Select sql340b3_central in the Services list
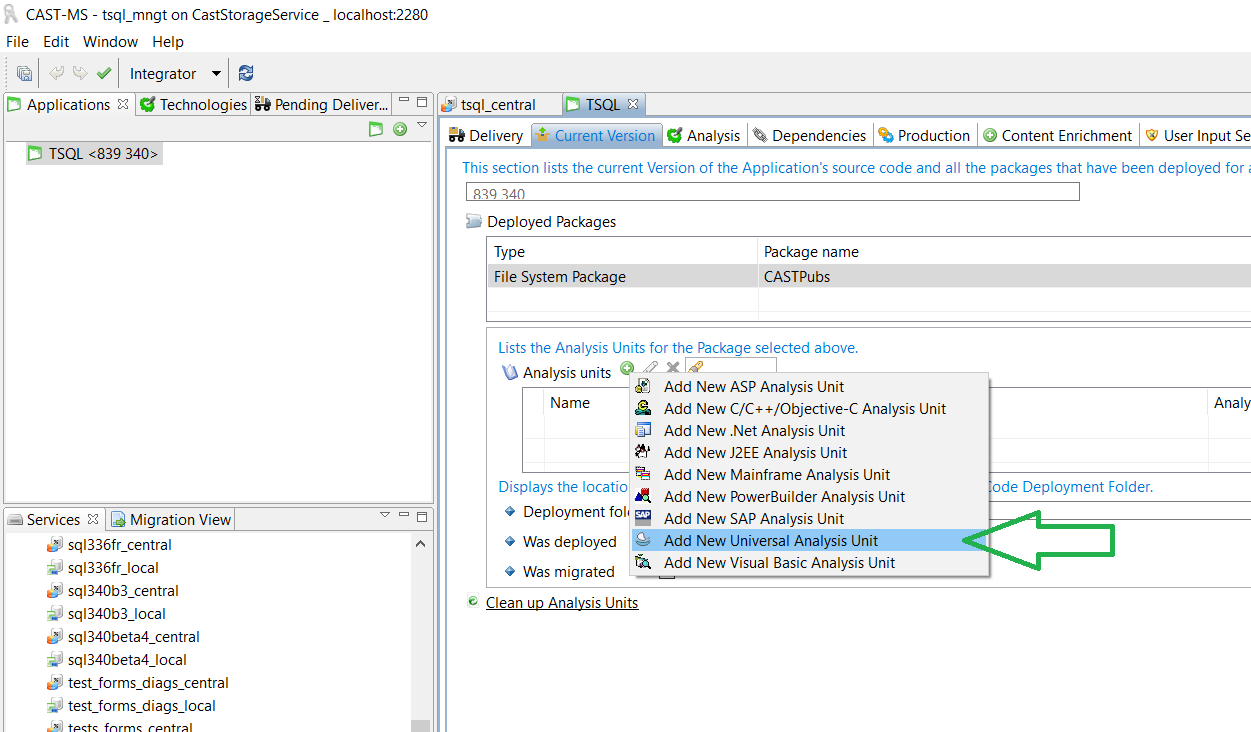The image size is (1251, 732). click(123, 591)
